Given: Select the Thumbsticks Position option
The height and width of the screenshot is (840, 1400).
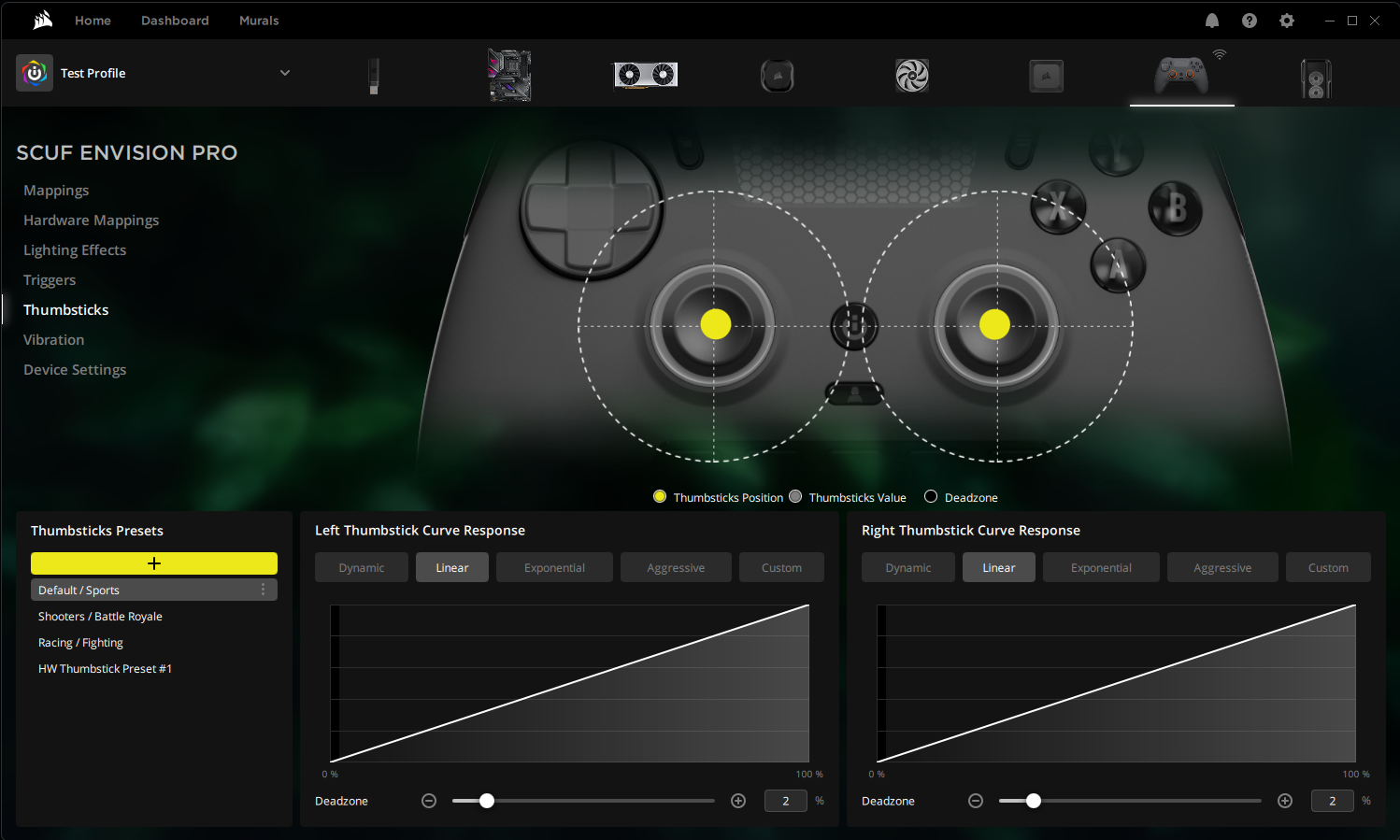Looking at the screenshot, I should click(x=660, y=496).
